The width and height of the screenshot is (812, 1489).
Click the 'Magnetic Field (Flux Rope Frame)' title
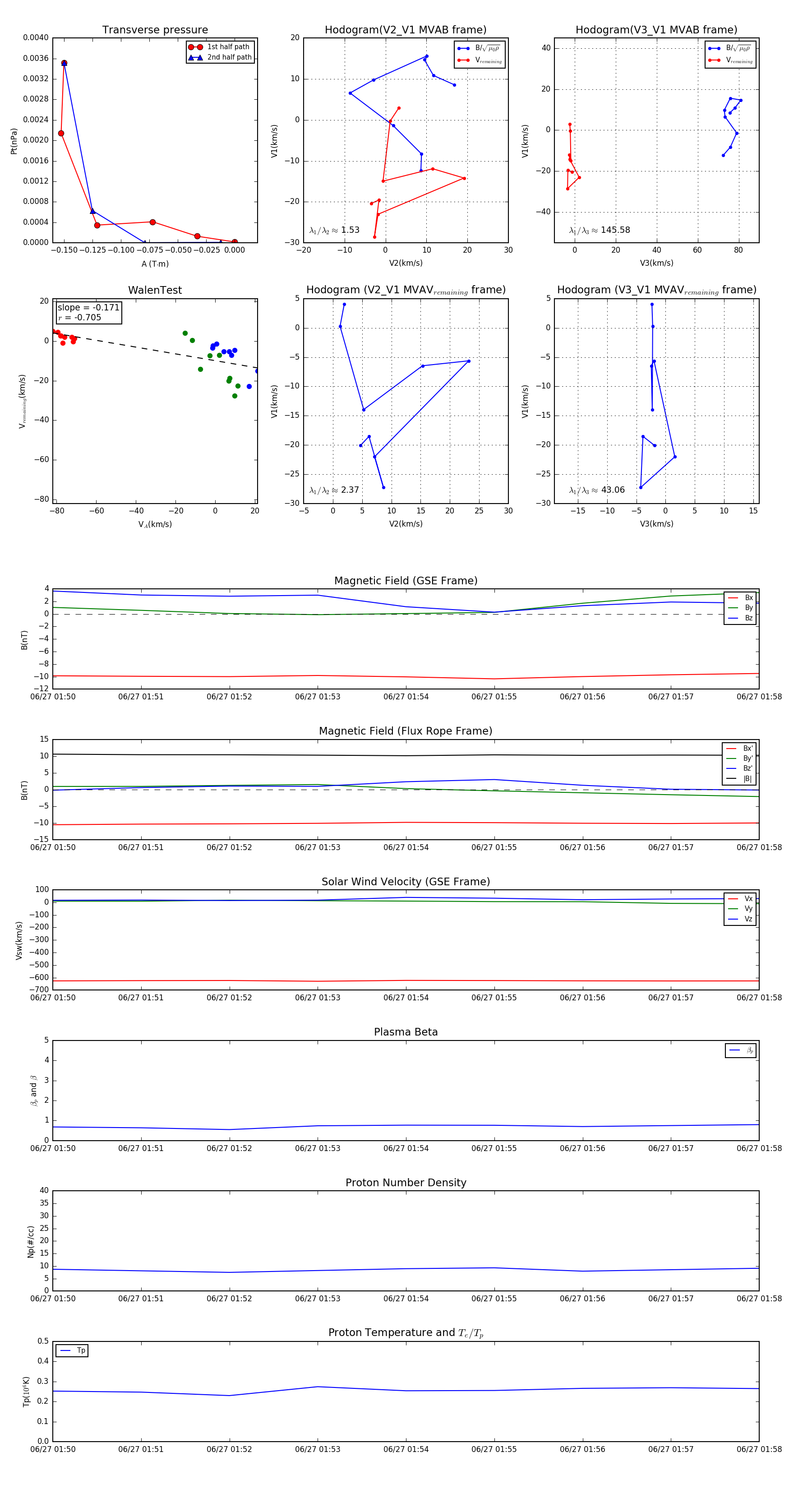coord(406,731)
